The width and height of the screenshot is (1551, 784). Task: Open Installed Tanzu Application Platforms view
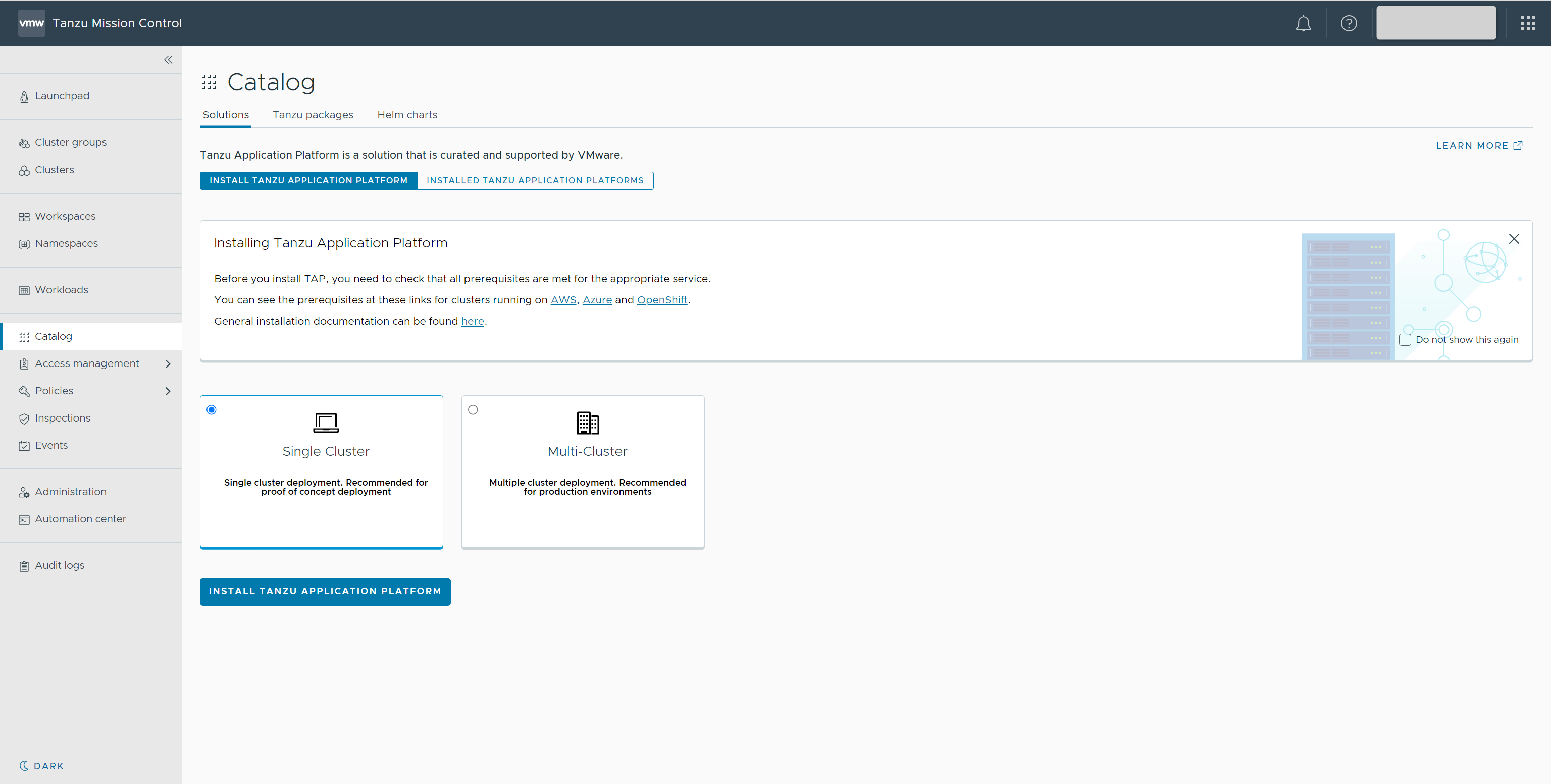pos(535,180)
